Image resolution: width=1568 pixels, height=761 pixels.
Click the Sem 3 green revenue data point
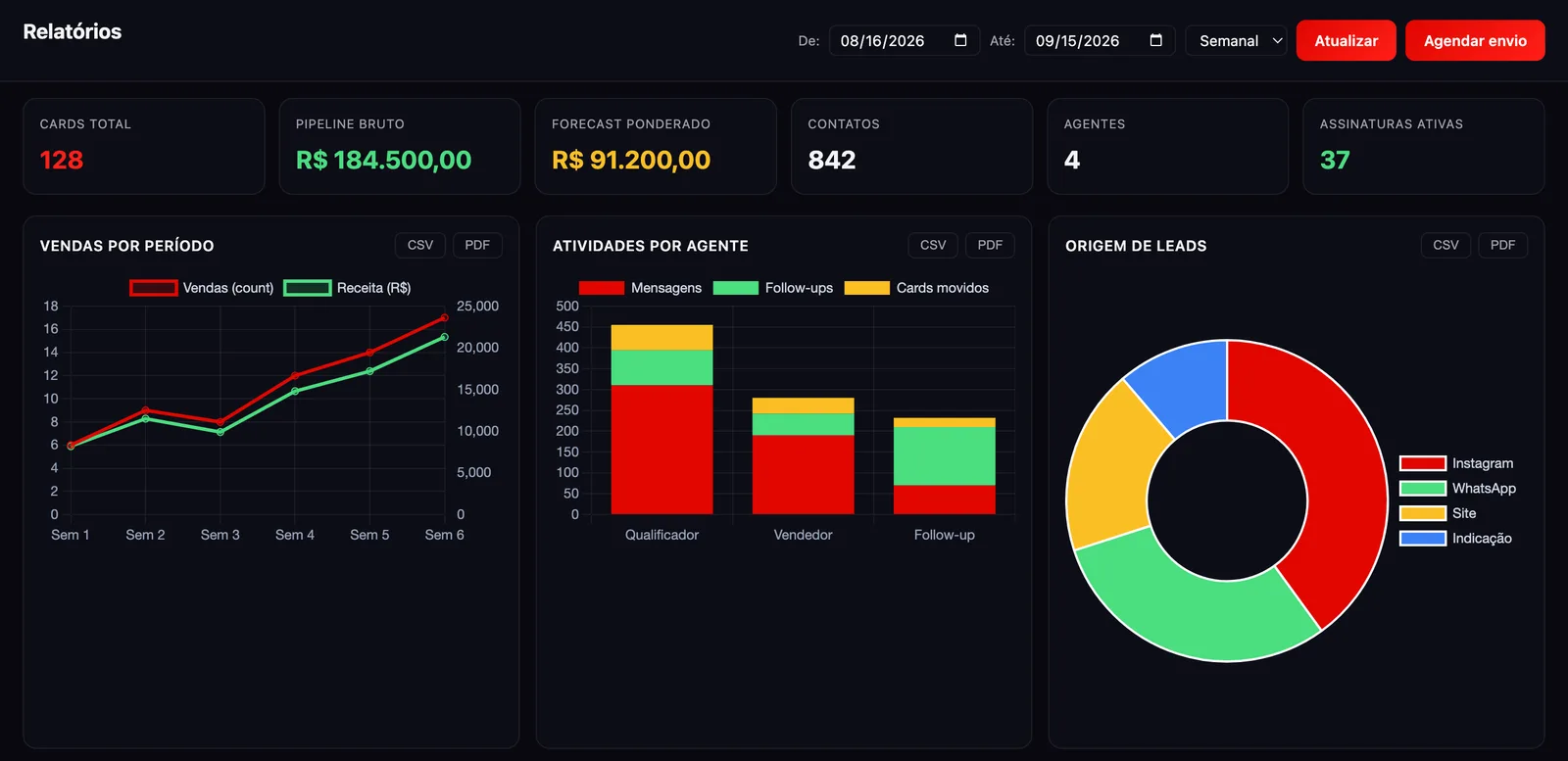click(220, 432)
